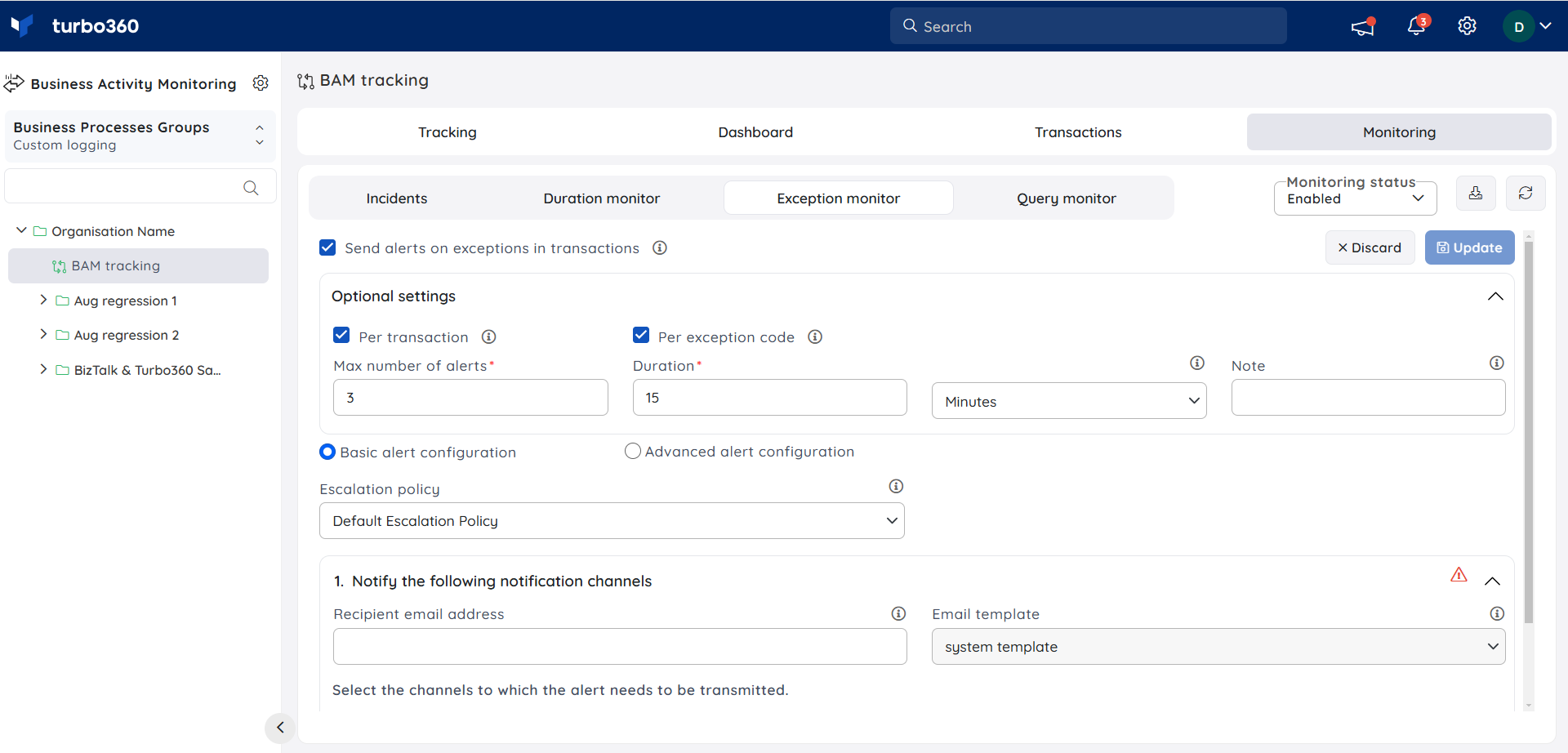
Task: Open the system template dropdown
Action: tap(1218, 647)
